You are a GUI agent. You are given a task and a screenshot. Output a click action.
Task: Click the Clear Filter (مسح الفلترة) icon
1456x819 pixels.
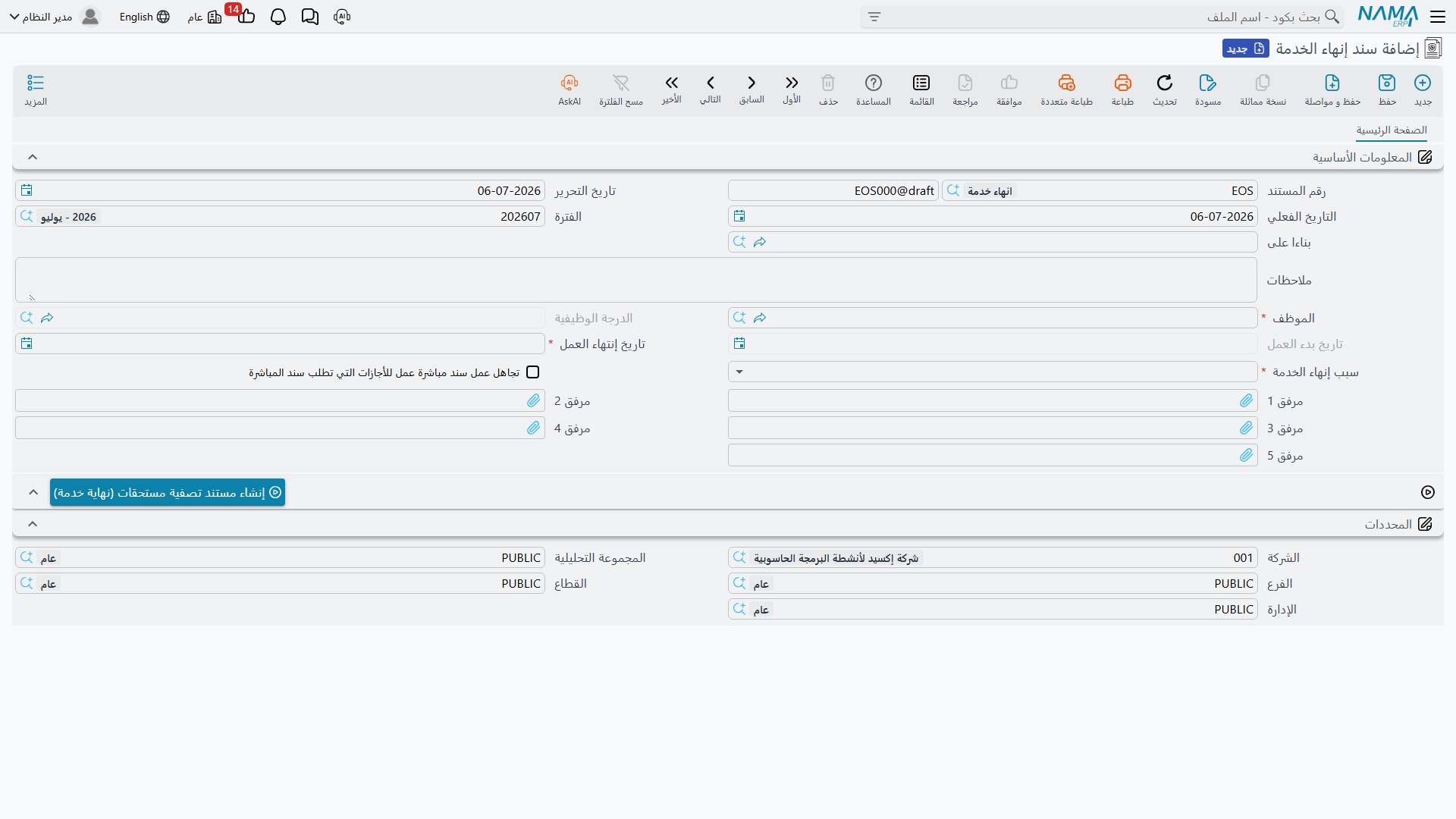tap(621, 83)
